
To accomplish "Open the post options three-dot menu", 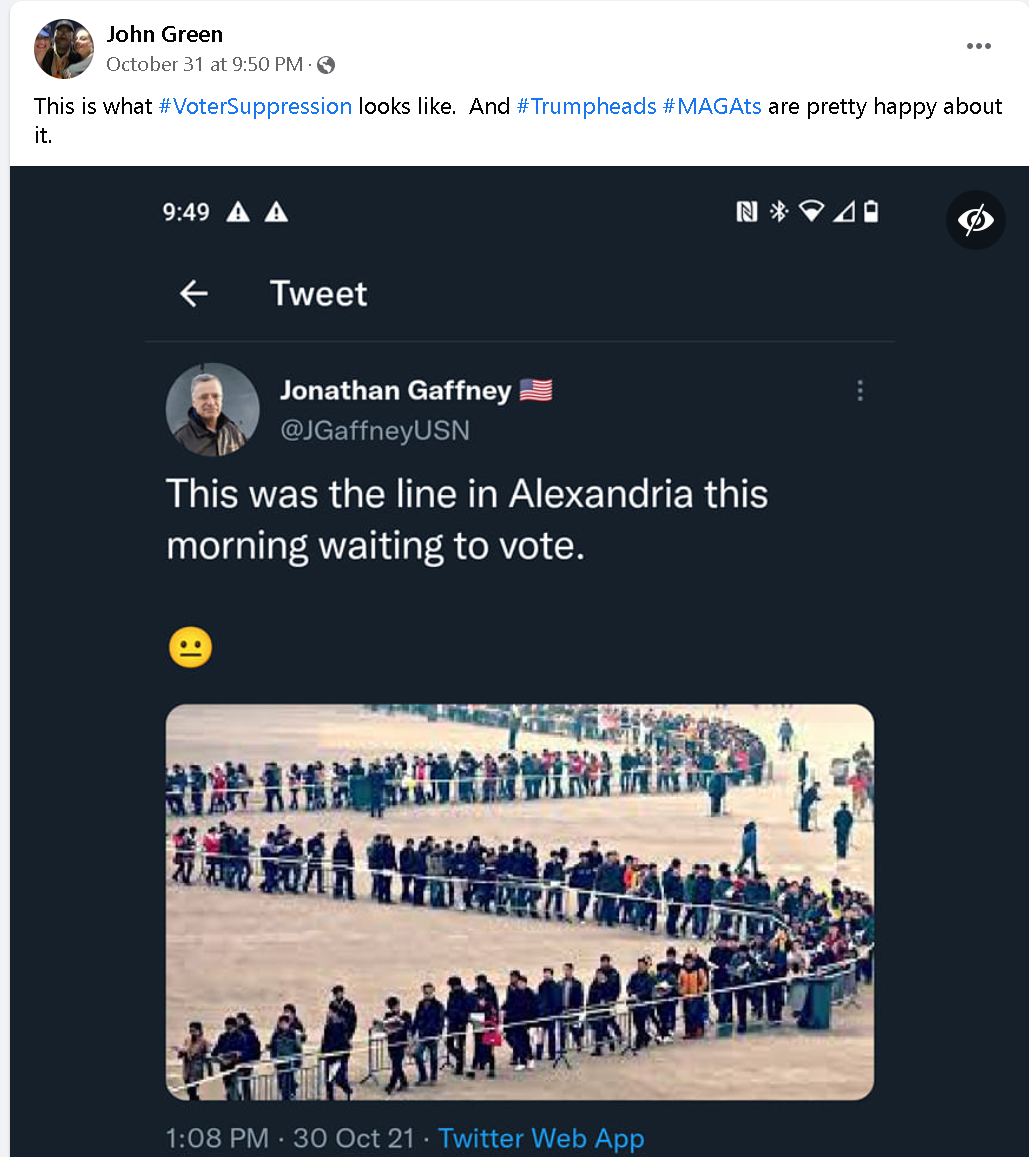I will coord(978,46).
